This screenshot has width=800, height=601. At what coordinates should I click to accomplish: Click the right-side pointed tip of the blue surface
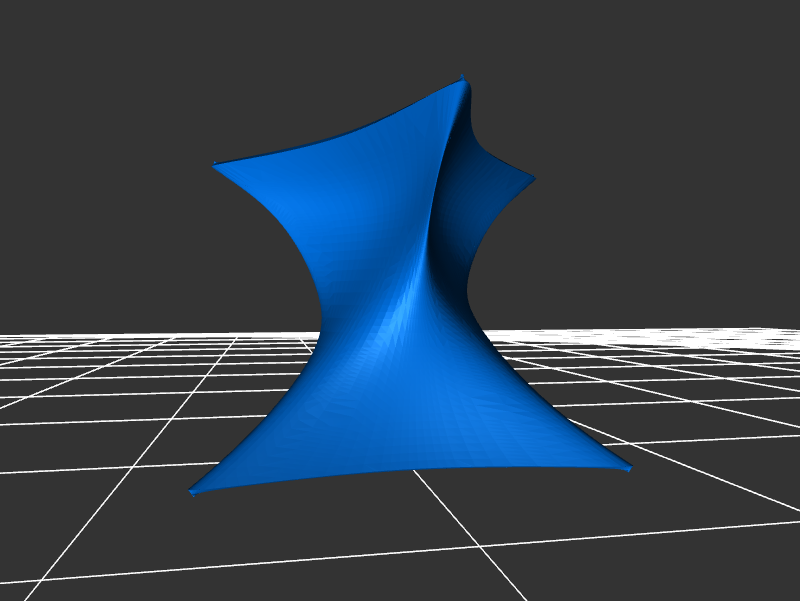[532, 180]
